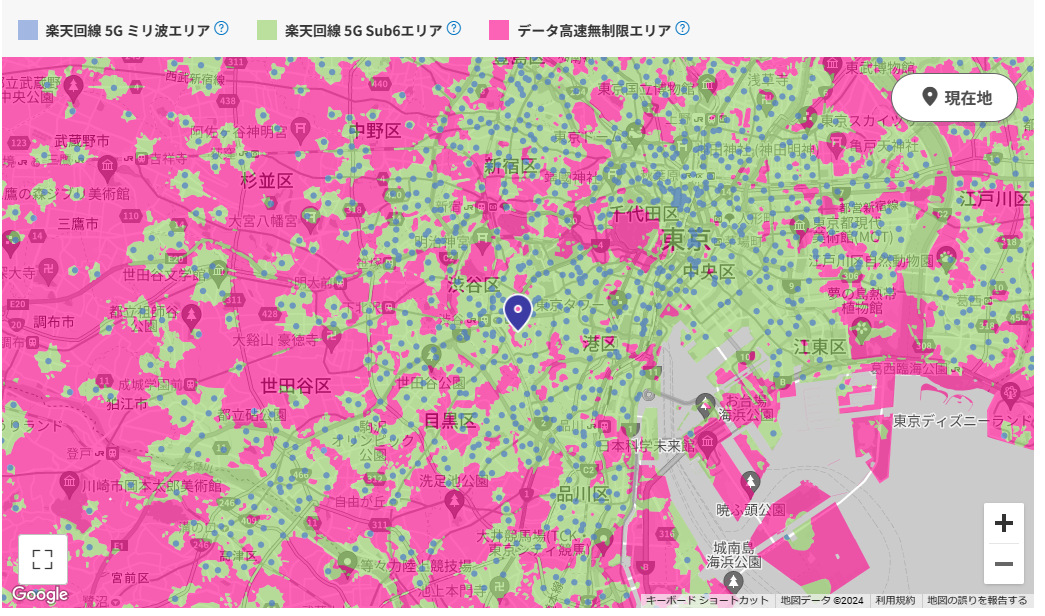Click the 世田谷区 map label
Viewport: 1045px width, 616px height.
pyautogui.click(x=296, y=385)
